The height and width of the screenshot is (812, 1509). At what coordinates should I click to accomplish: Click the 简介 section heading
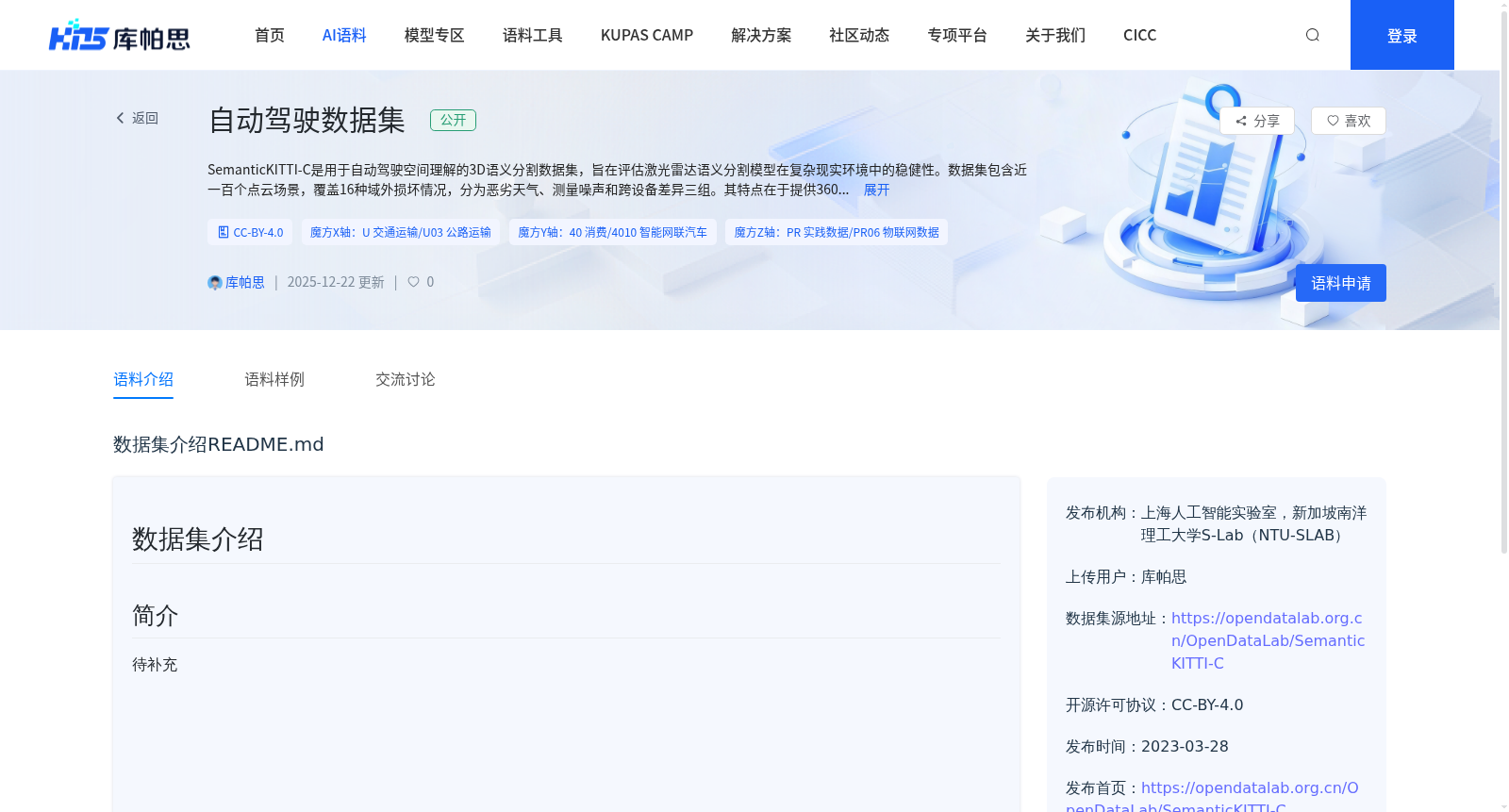156,616
